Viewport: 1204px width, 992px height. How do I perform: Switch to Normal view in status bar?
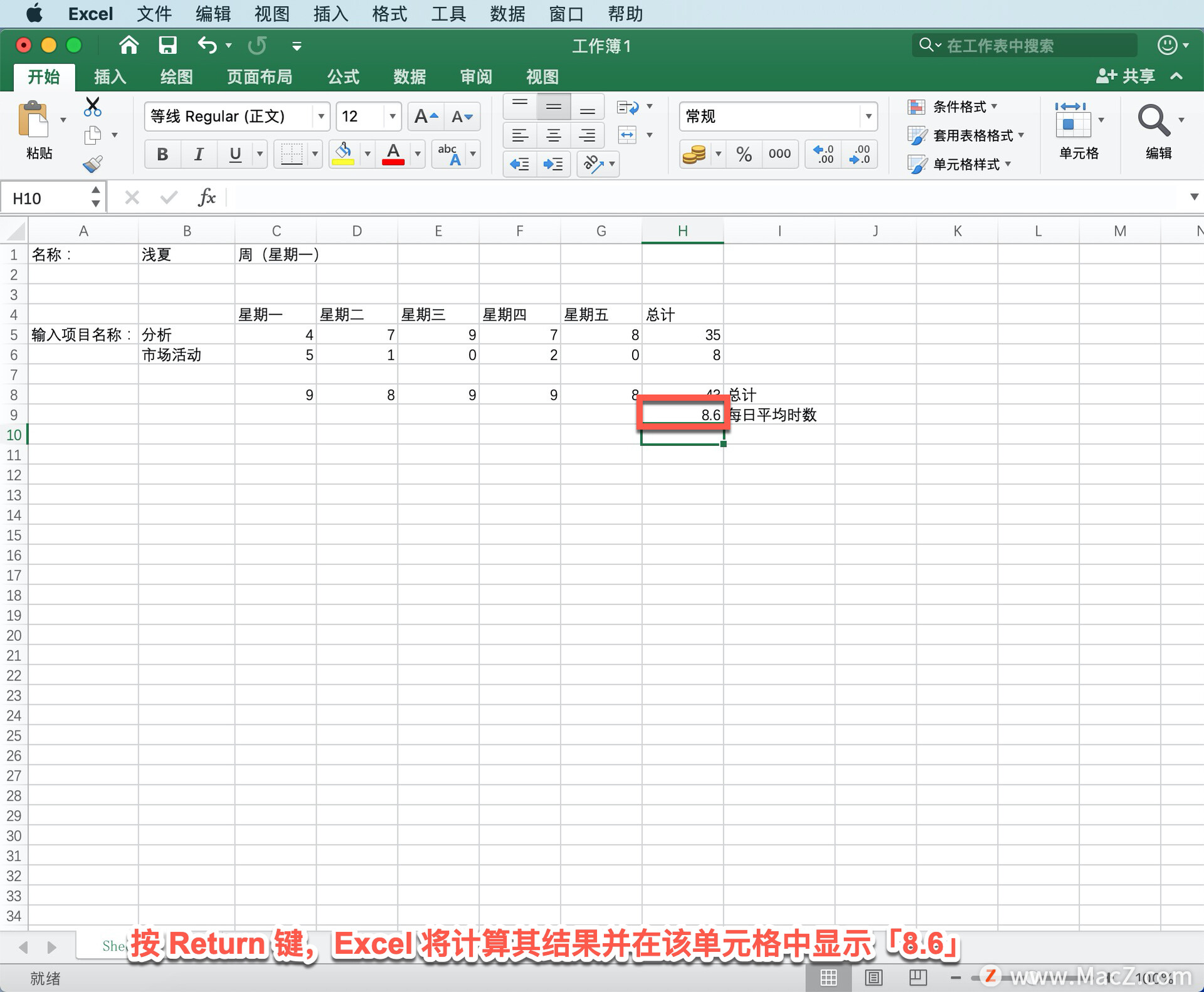(x=829, y=977)
